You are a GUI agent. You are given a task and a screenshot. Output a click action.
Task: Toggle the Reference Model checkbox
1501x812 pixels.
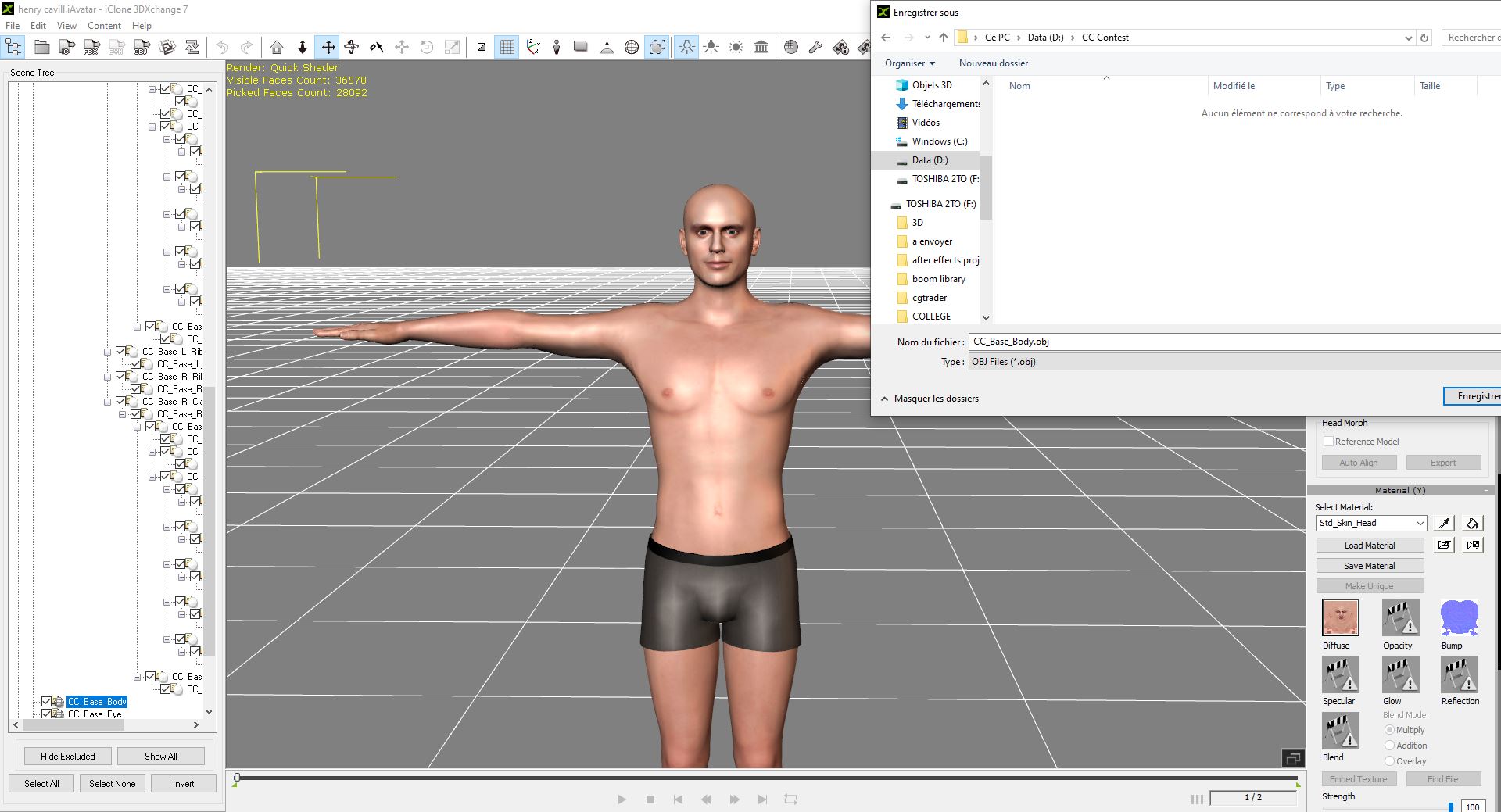pos(1328,442)
